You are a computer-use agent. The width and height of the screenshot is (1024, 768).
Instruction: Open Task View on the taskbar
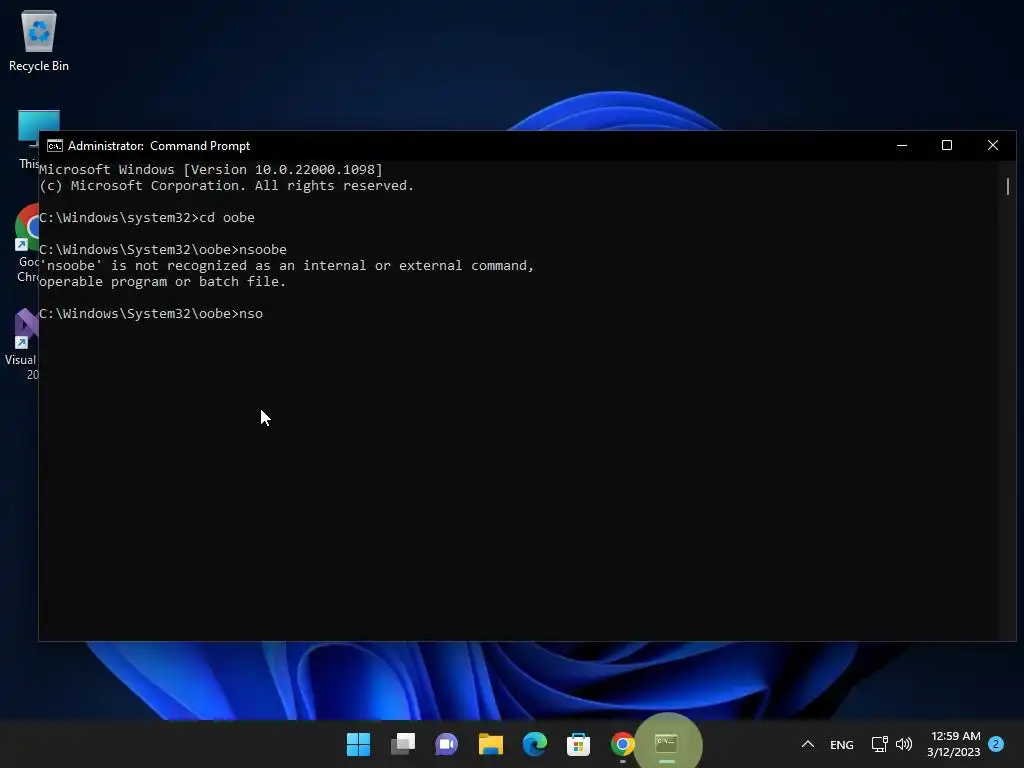click(x=402, y=744)
